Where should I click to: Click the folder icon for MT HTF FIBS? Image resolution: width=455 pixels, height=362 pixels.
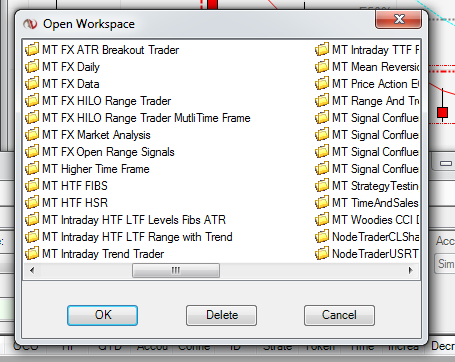click(x=32, y=186)
